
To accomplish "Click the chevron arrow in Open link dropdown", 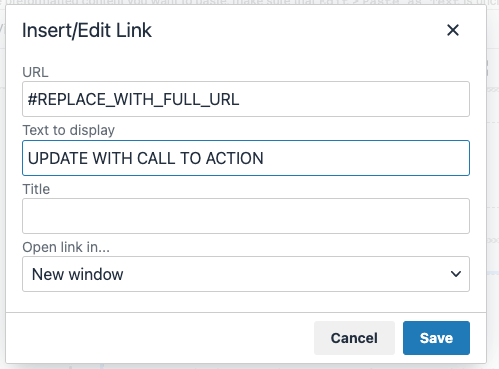I will [456, 274].
